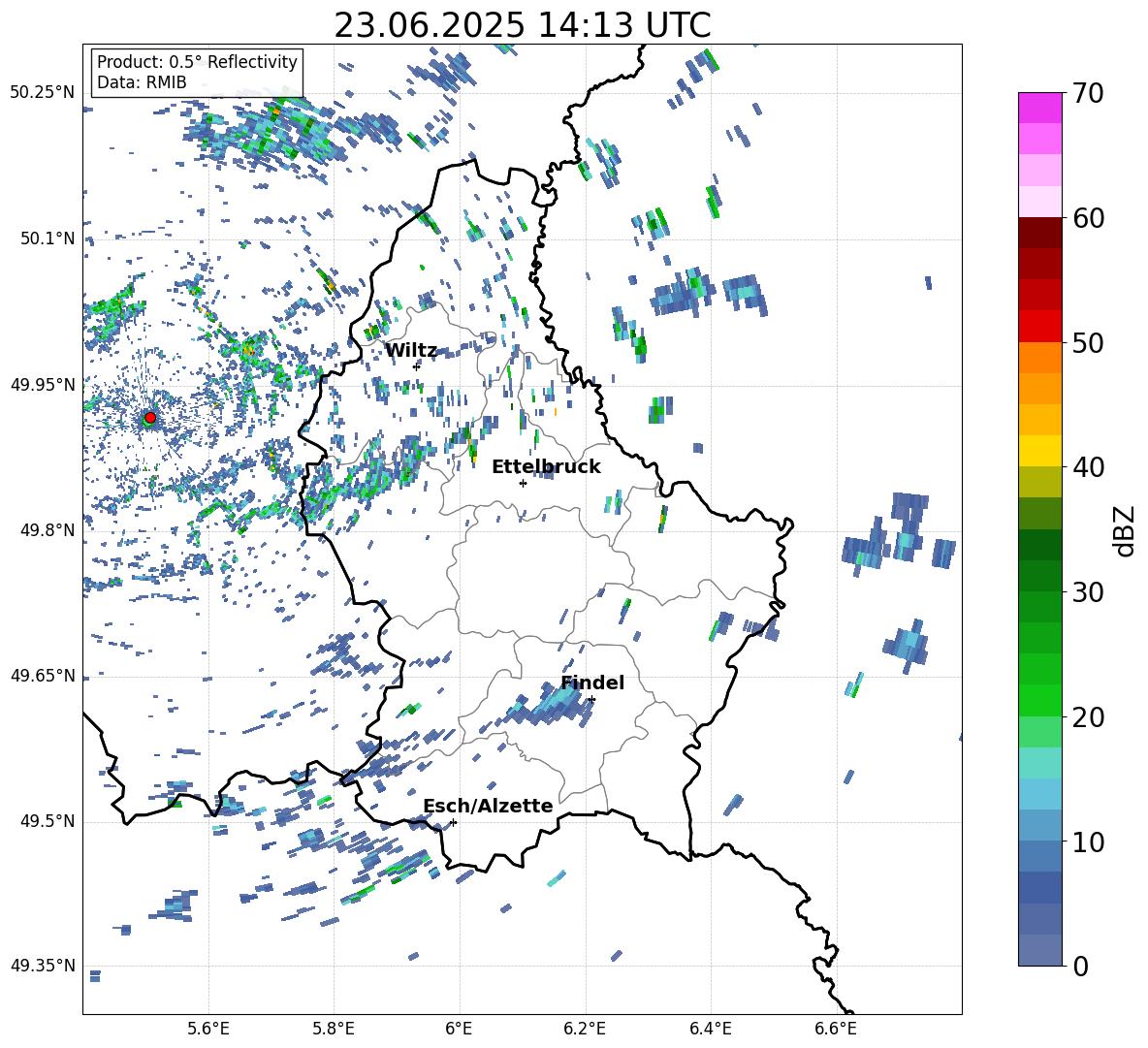Click the colorbar tick label 10
The width and height of the screenshot is (1148, 1048).
click(1088, 842)
